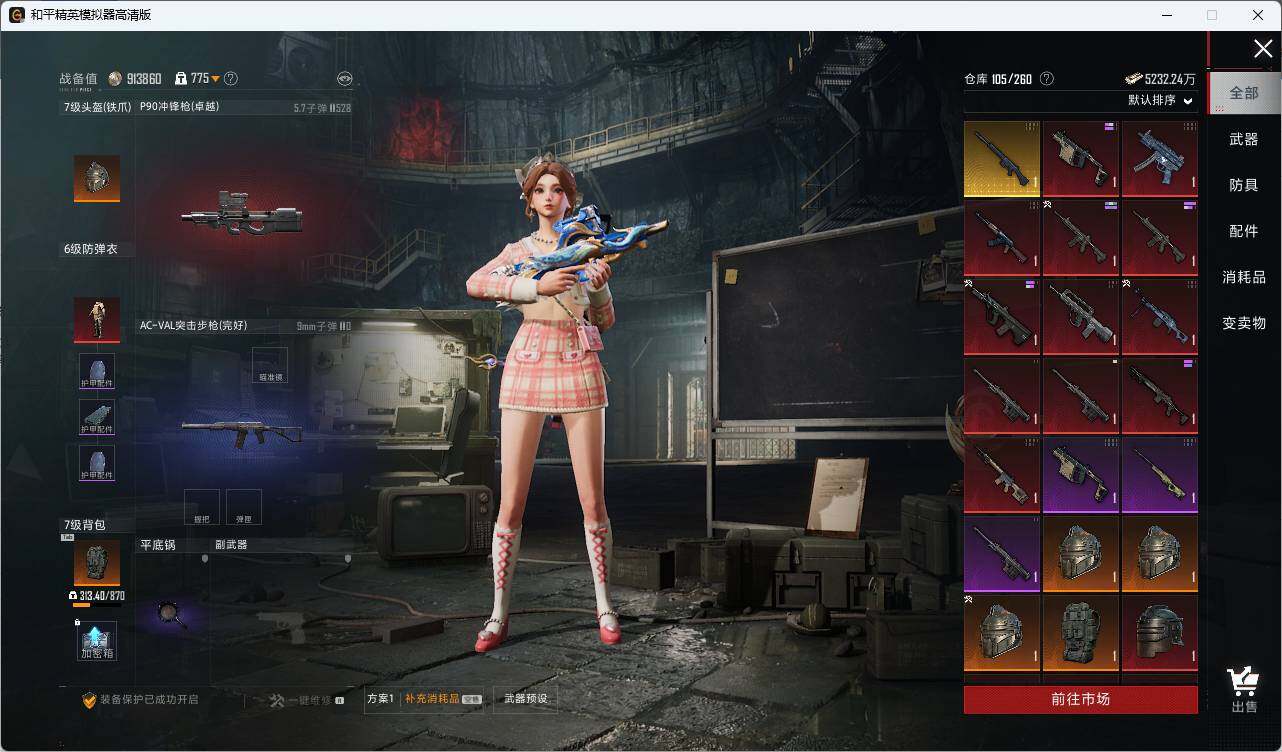This screenshot has height=752, width=1282.
Task: Open the equipped 7级头盔 helmet slot
Action: tap(97, 178)
